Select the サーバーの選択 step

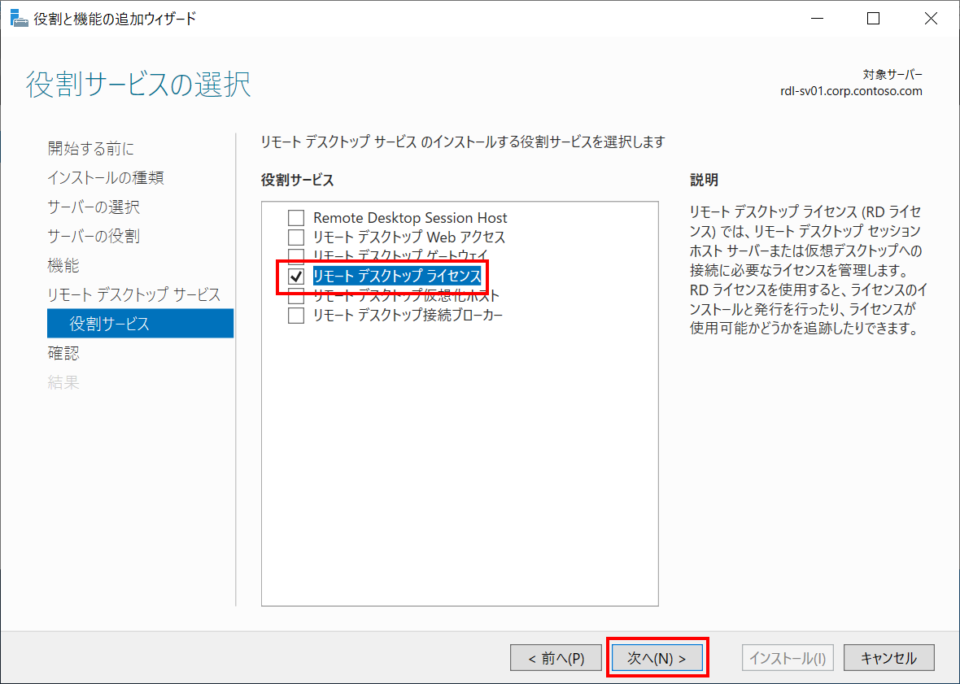pyautogui.click(x=93, y=207)
